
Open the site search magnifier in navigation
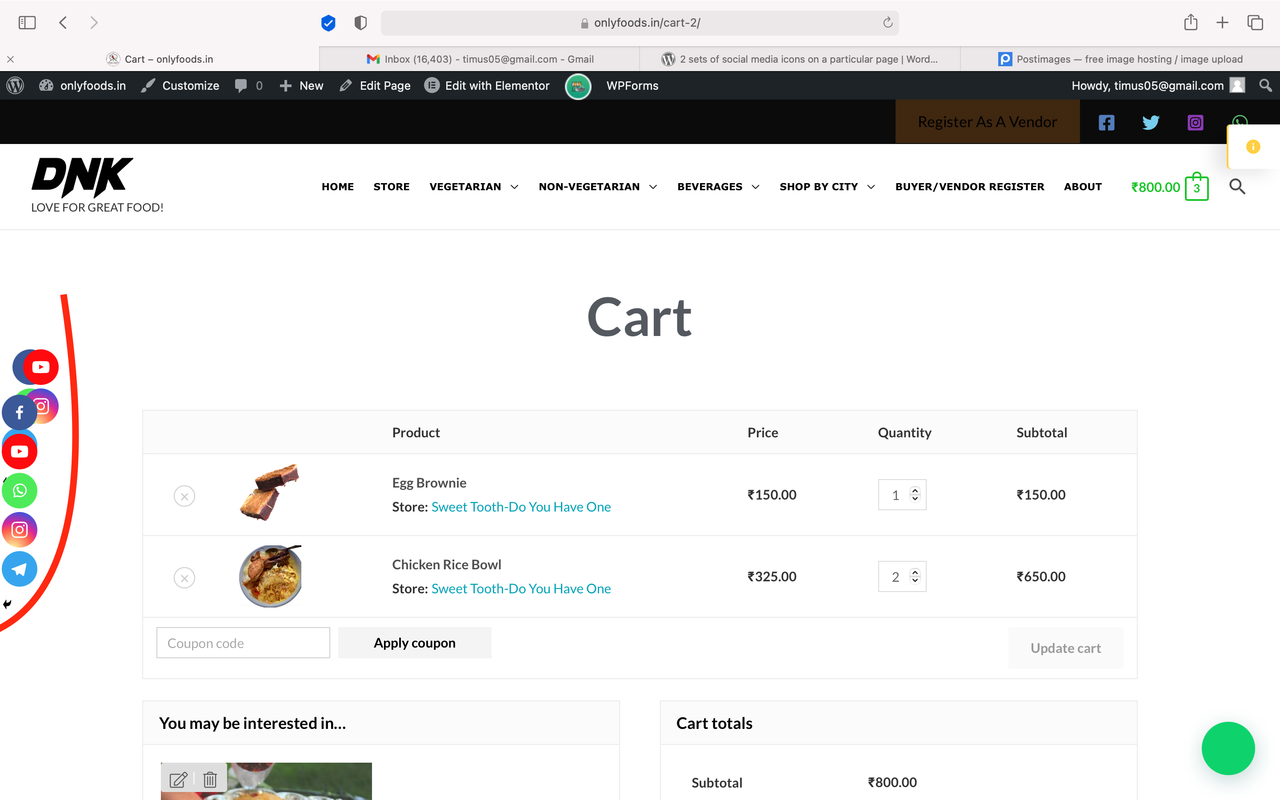[1237, 187]
